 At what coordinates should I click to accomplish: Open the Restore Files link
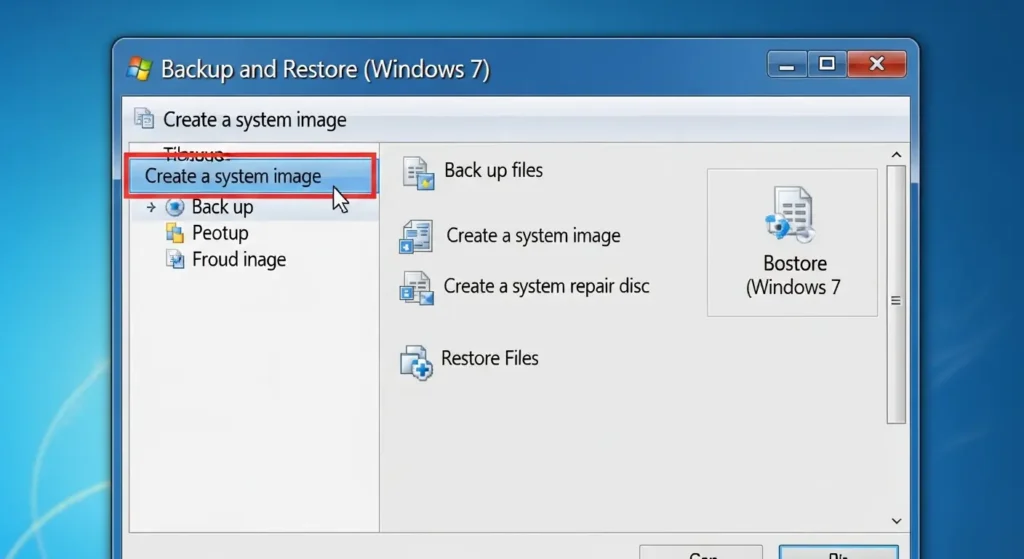[x=490, y=358]
